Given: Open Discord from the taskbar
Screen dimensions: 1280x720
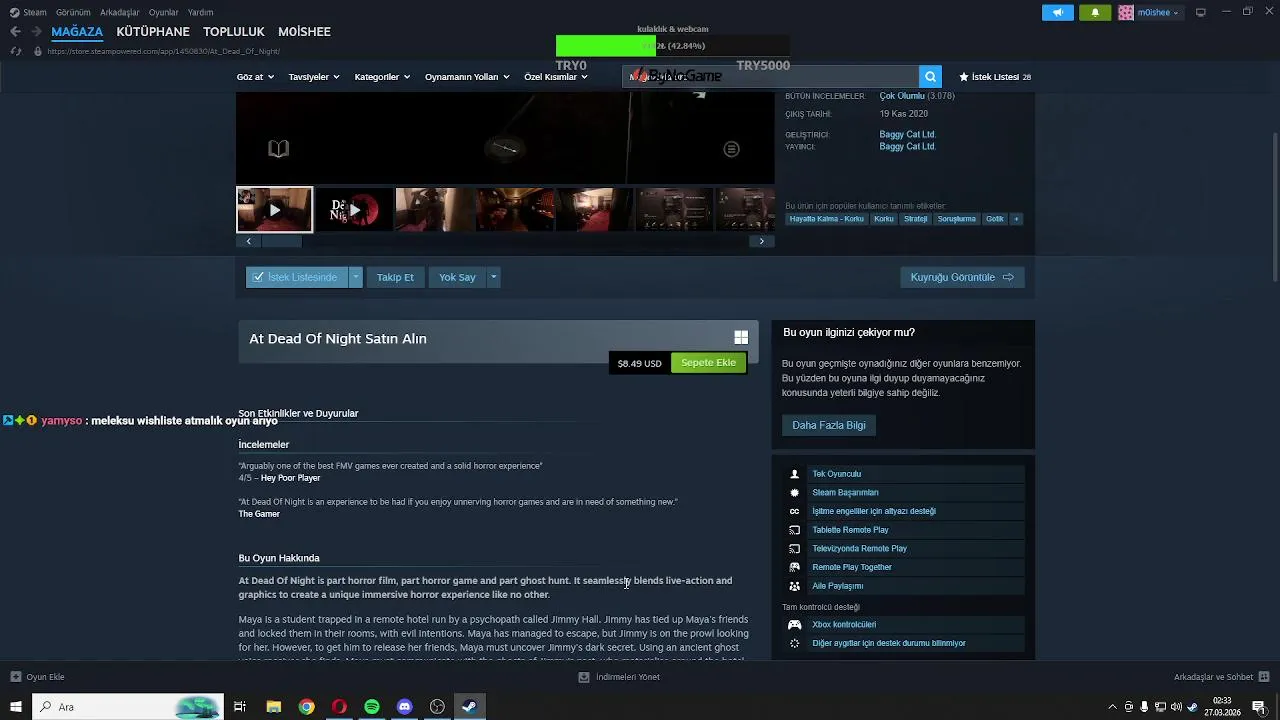Looking at the screenshot, I should tap(405, 707).
